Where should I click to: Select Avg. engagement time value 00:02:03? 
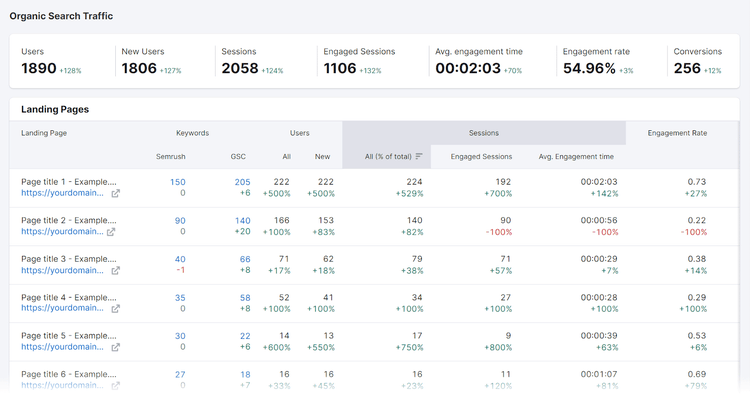pyautogui.click(x=468, y=68)
